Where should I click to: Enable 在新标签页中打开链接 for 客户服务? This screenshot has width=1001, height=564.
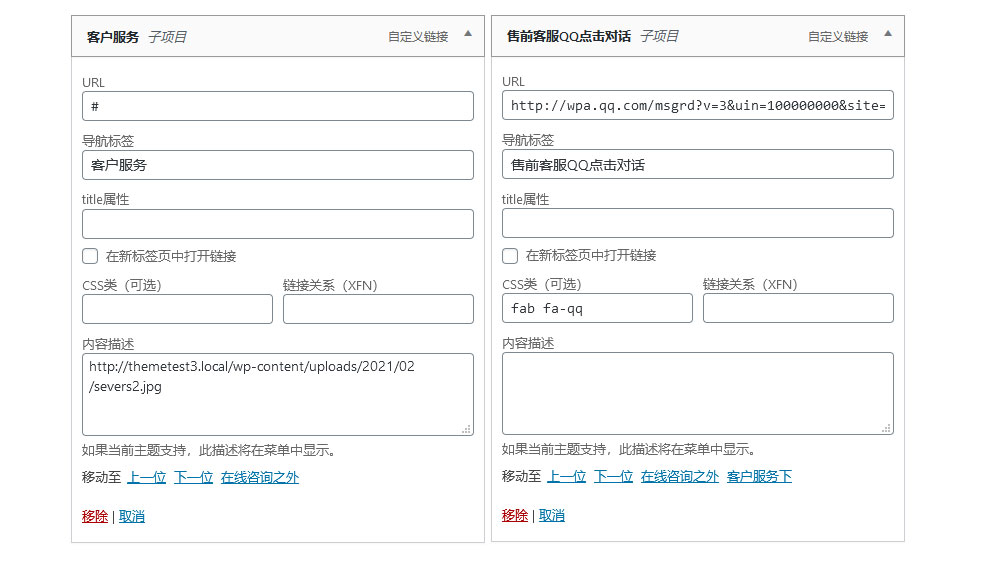[x=90, y=256]
